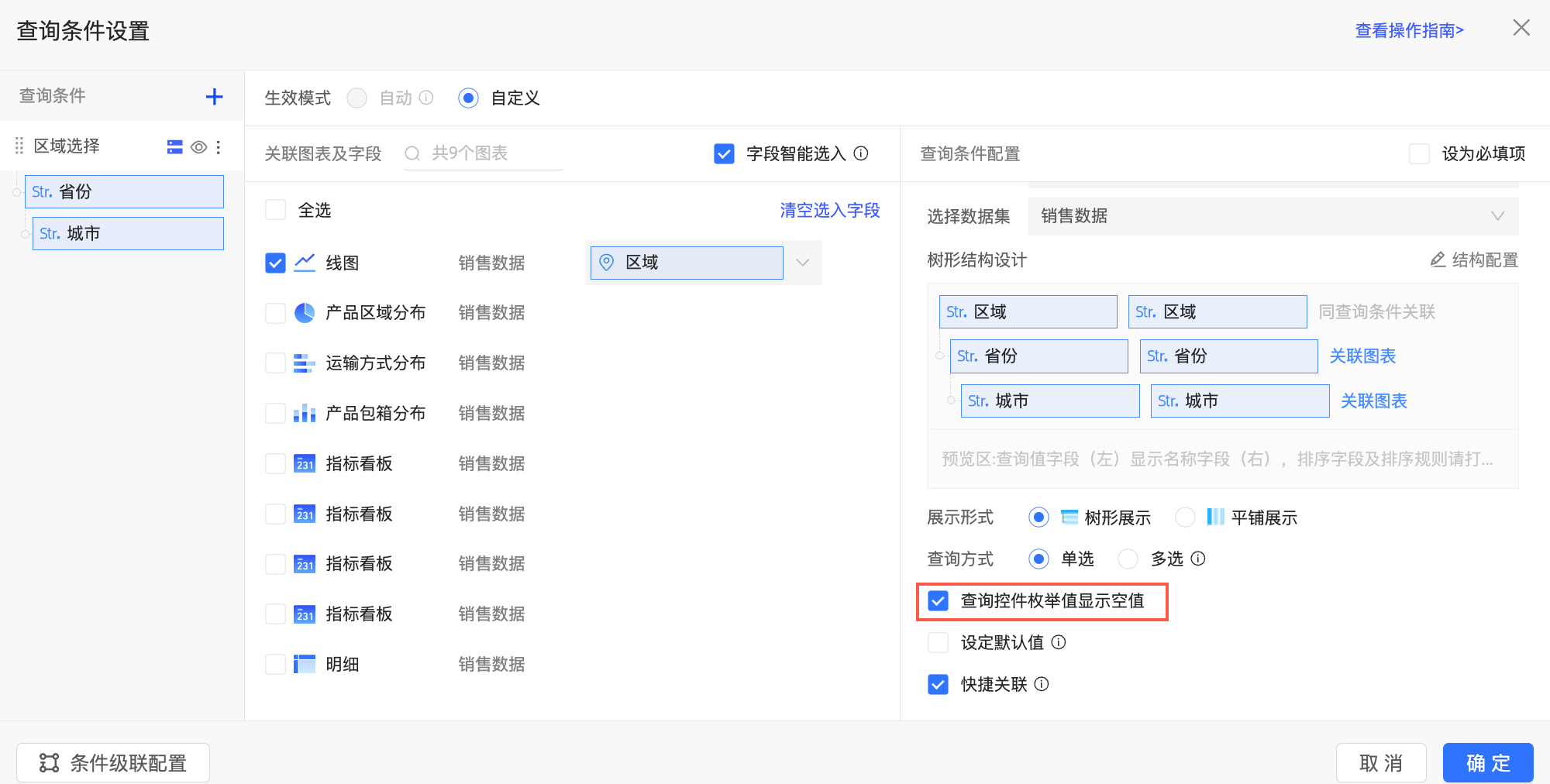Check 全选 checkbox
This screenshot has height=784, width=1550.
click(x=275, y=210)
